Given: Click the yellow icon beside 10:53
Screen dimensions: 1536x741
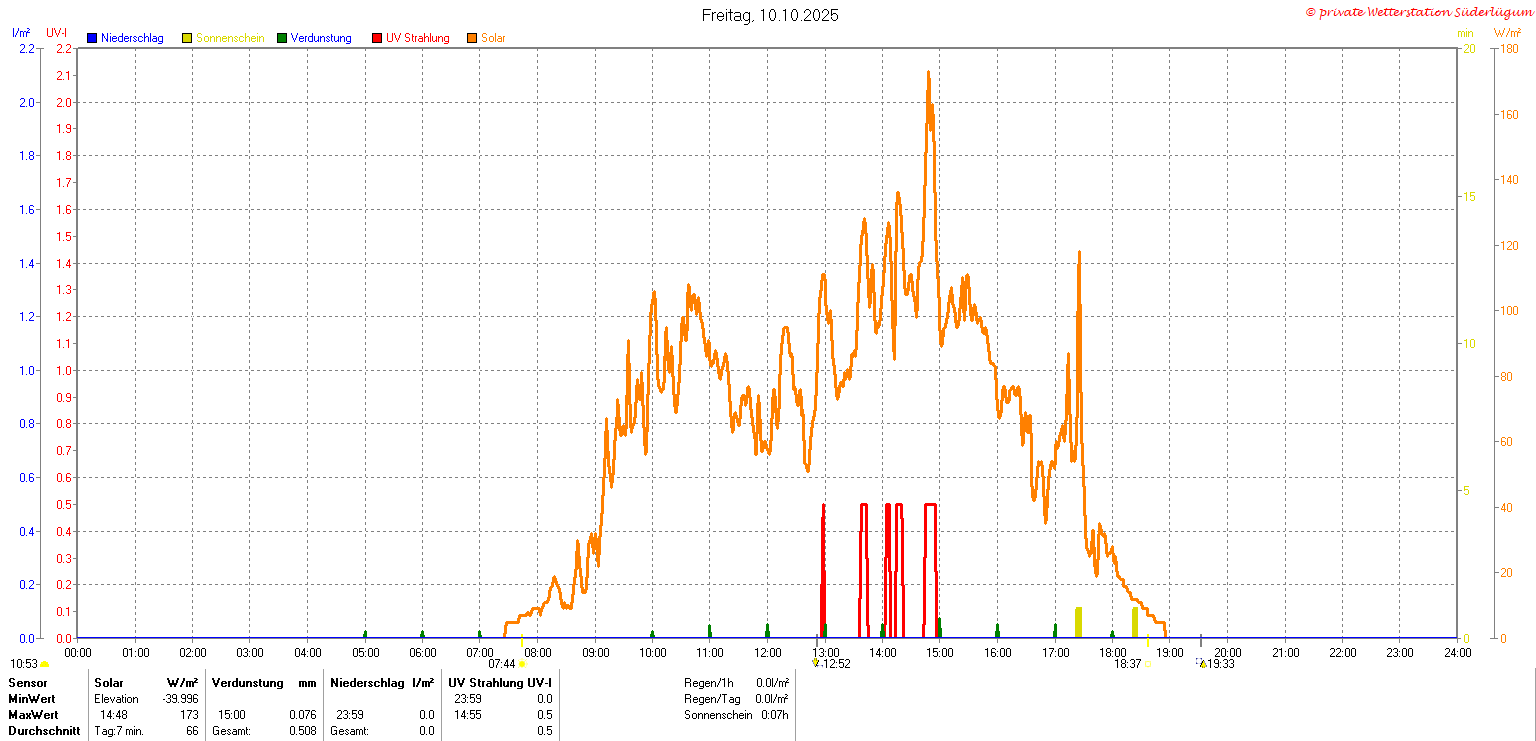Looking at the screenshot, I should (x=45, y=664).
